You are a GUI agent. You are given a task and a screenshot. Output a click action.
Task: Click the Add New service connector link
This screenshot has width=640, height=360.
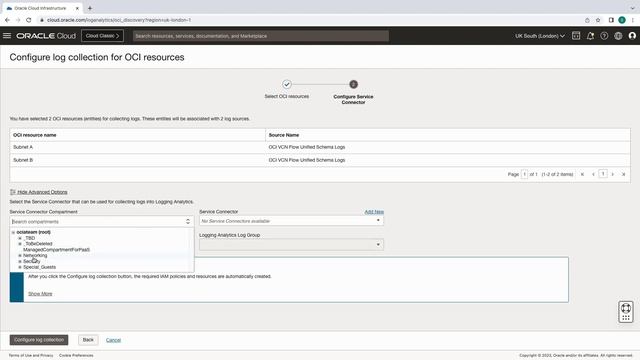(x=374, y=212)
